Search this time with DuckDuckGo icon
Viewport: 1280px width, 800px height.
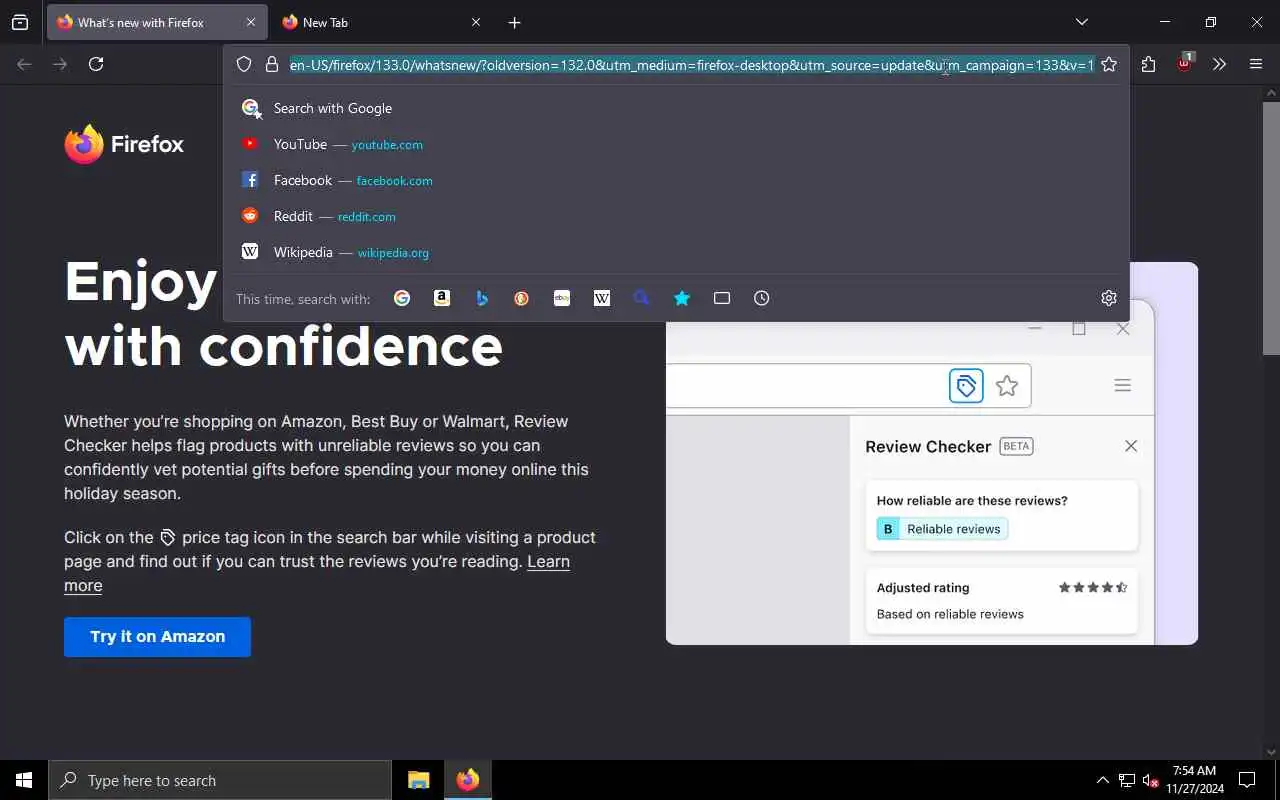point(522,298)
